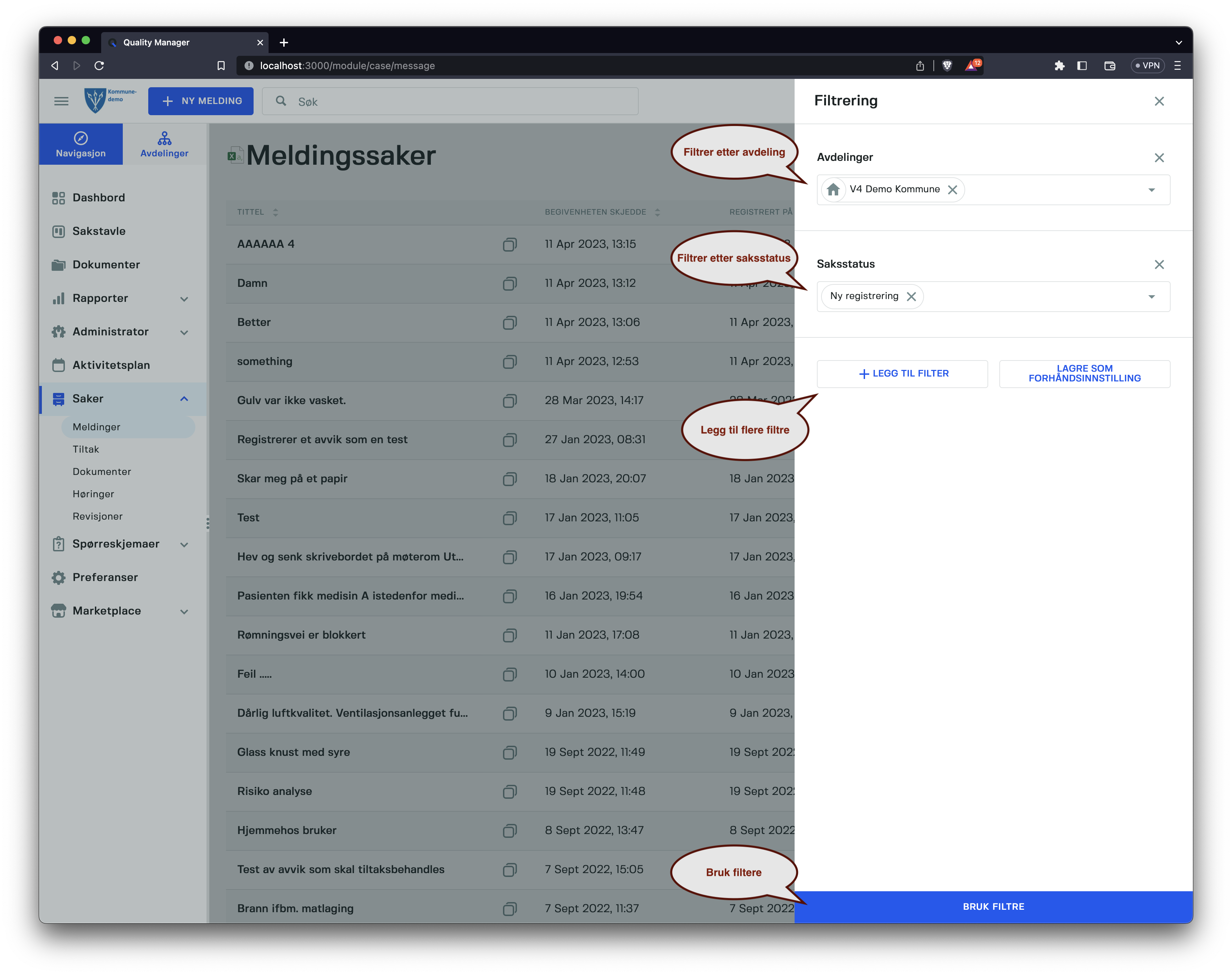Expand the Marketplace menu

tap(184, 611)
